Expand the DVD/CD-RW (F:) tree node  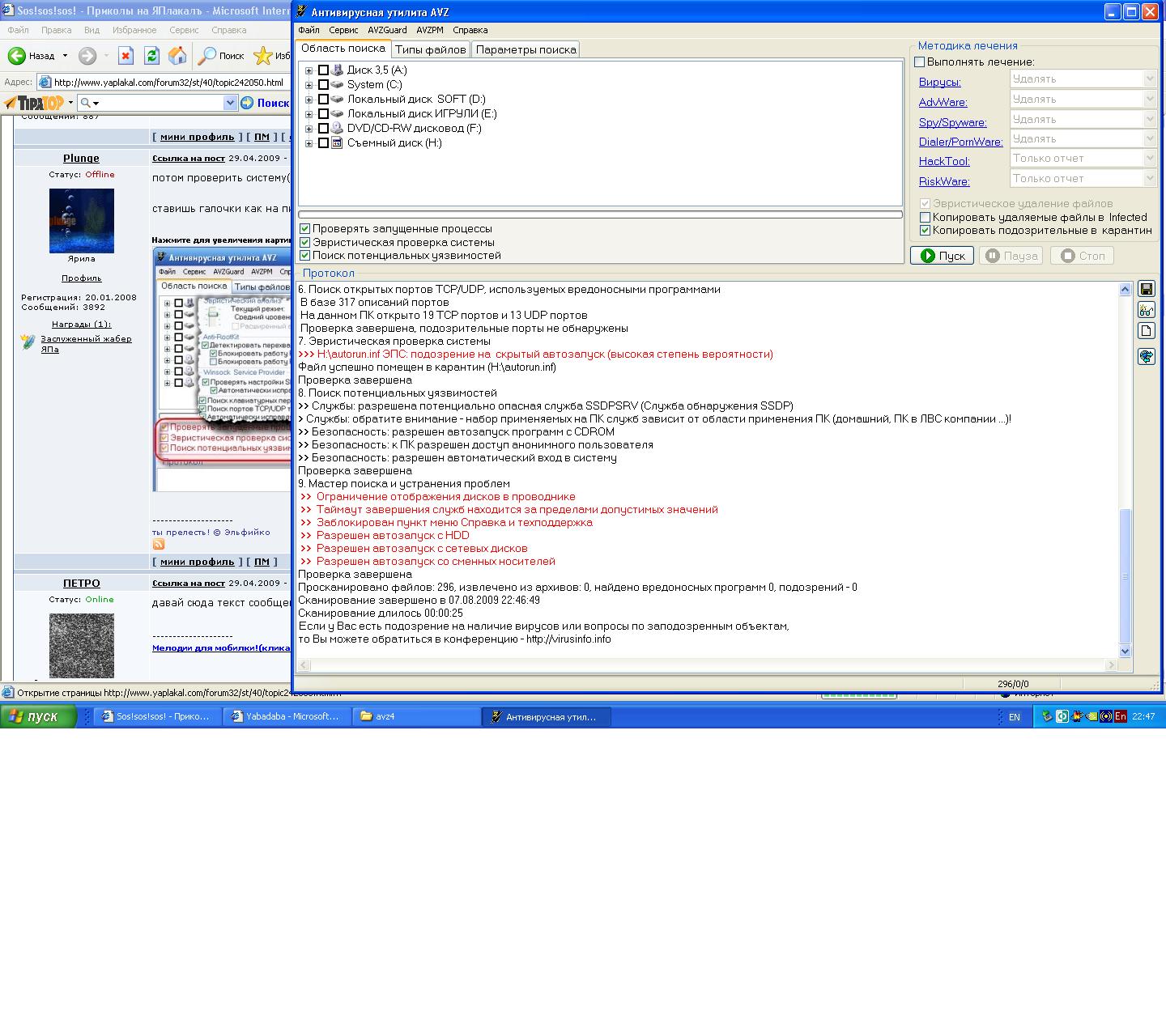[x=309, y=129]
